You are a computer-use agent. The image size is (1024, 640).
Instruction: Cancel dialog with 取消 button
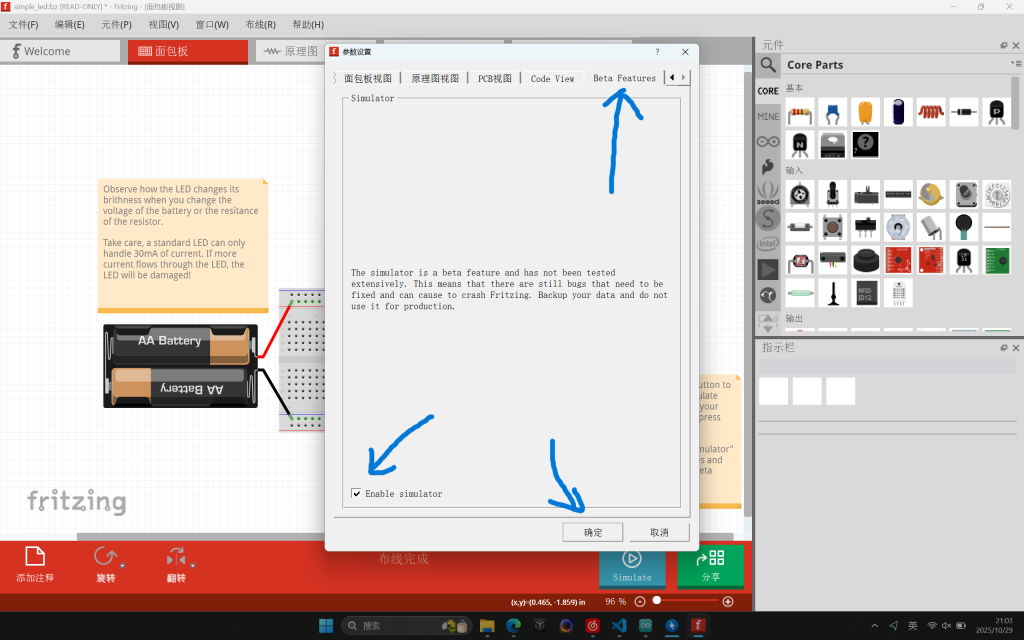click(659, 532)
